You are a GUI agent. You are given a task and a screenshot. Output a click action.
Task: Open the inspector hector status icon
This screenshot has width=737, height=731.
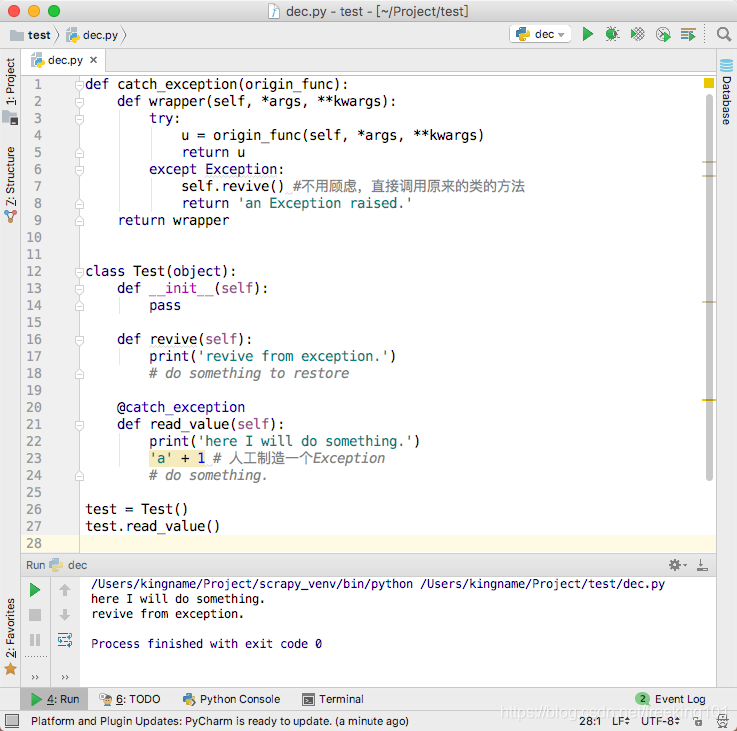723,721
